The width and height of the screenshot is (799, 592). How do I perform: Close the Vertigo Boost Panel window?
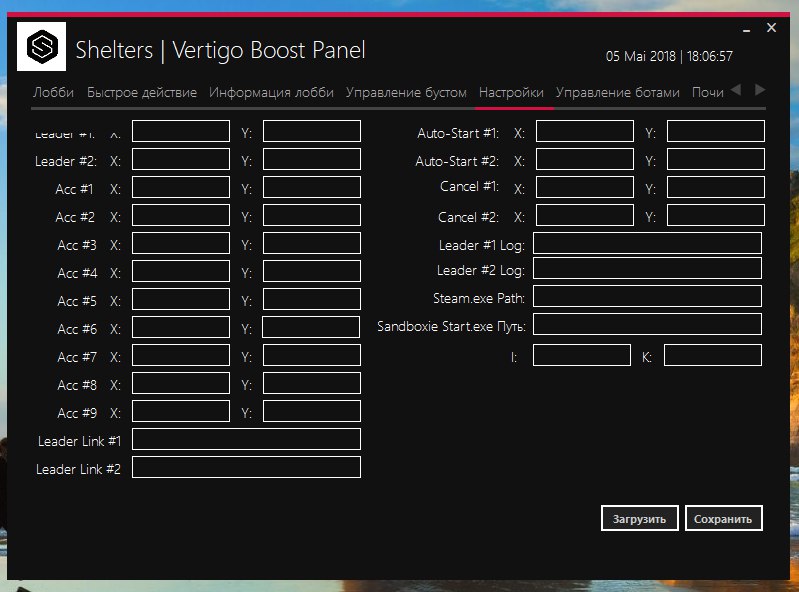(x=771, y=28)
